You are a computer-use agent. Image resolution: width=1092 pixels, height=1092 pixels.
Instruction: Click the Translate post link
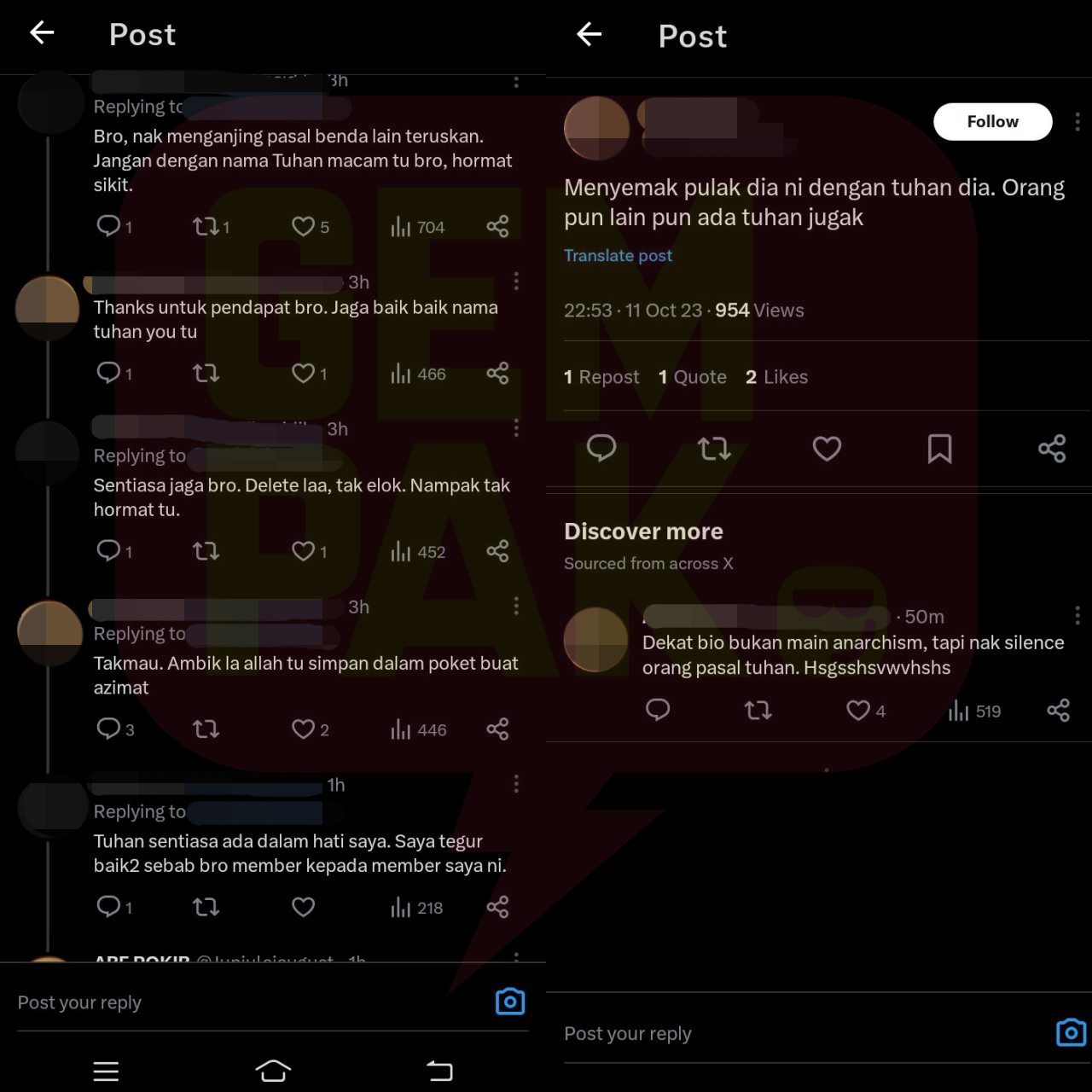click(x=618, y=255)
